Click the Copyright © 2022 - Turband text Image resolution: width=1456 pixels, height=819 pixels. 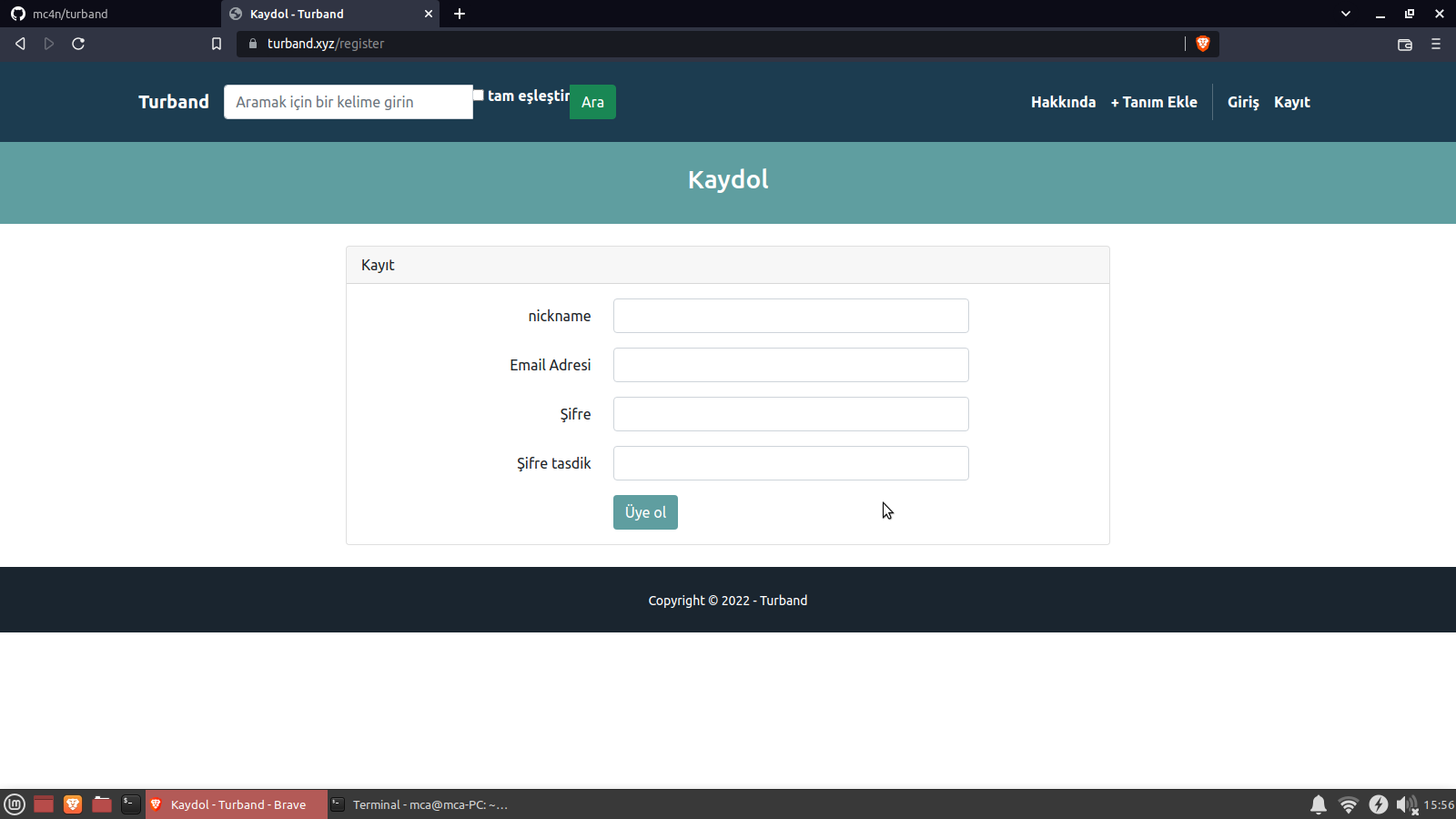728,601
